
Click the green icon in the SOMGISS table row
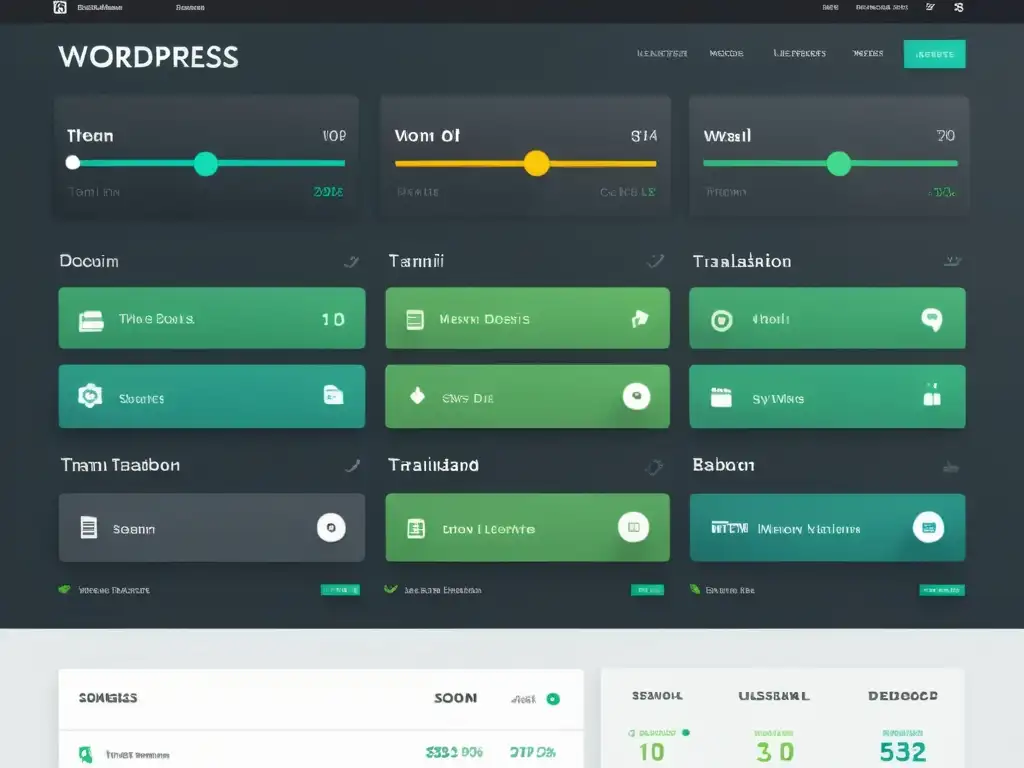point(86,754)
